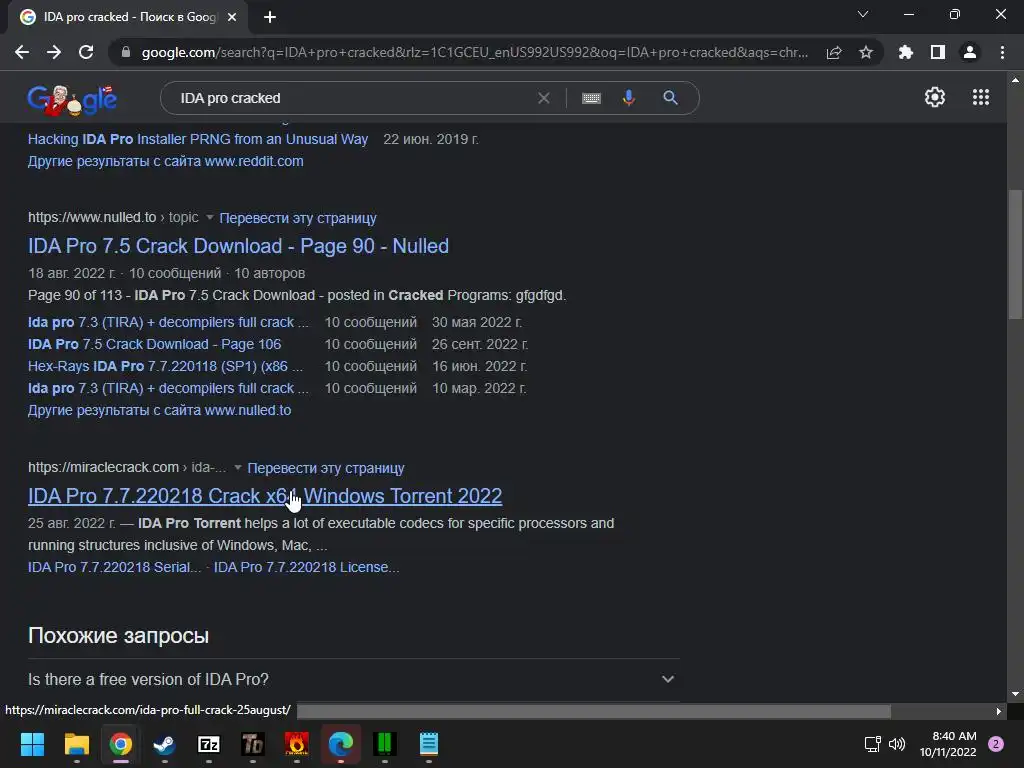Start a voice search with the microphone

(629, 98)
